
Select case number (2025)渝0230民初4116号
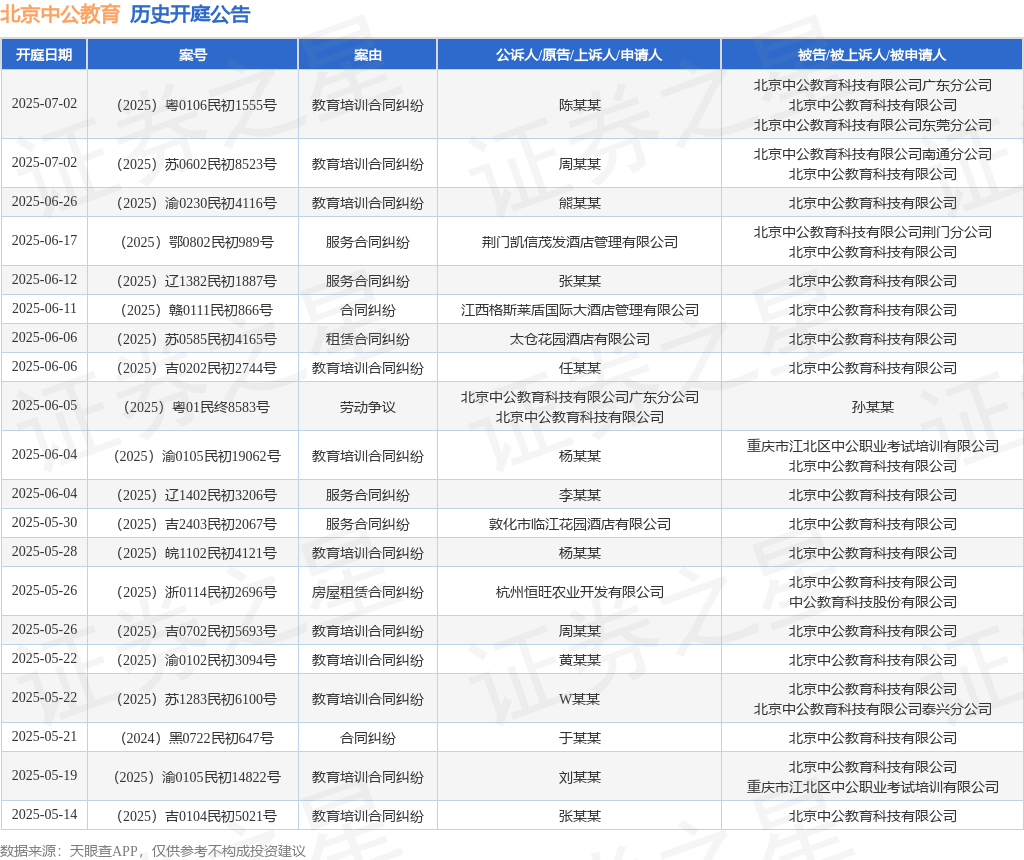(x=197, y=203)
